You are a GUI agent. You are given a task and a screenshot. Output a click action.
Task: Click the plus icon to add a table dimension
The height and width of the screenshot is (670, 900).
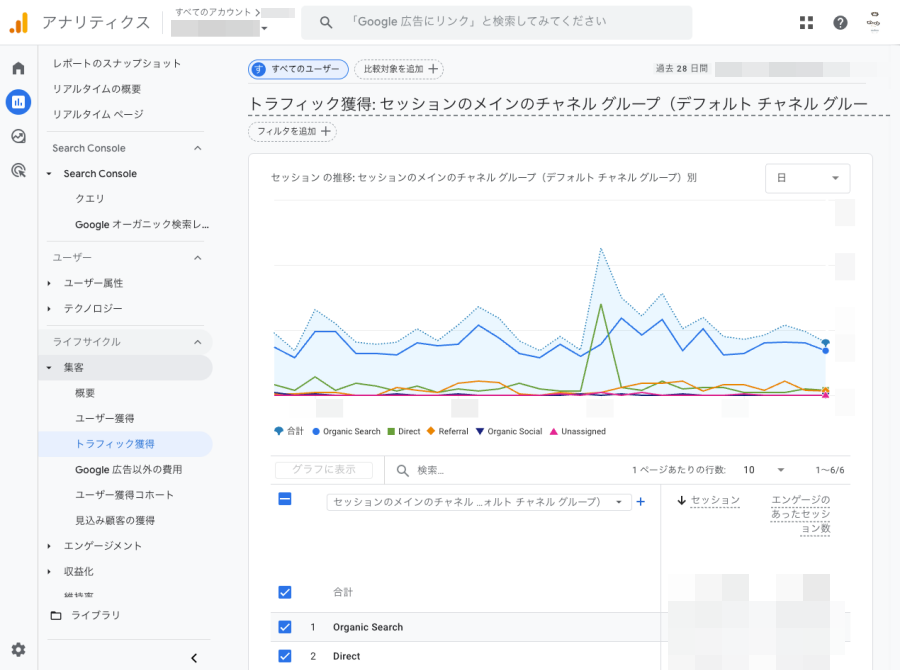(641, 502)
